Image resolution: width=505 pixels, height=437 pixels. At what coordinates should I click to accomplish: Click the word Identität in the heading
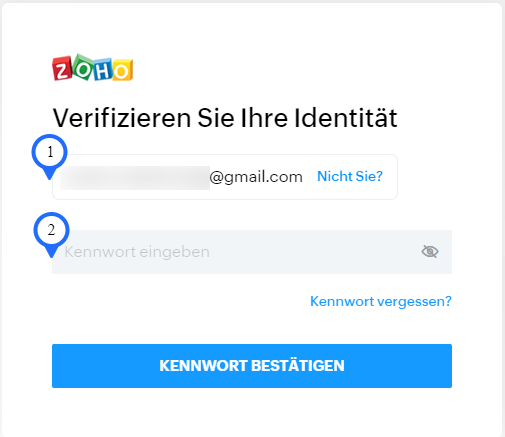pyautogui.click(x=346, y=118)
